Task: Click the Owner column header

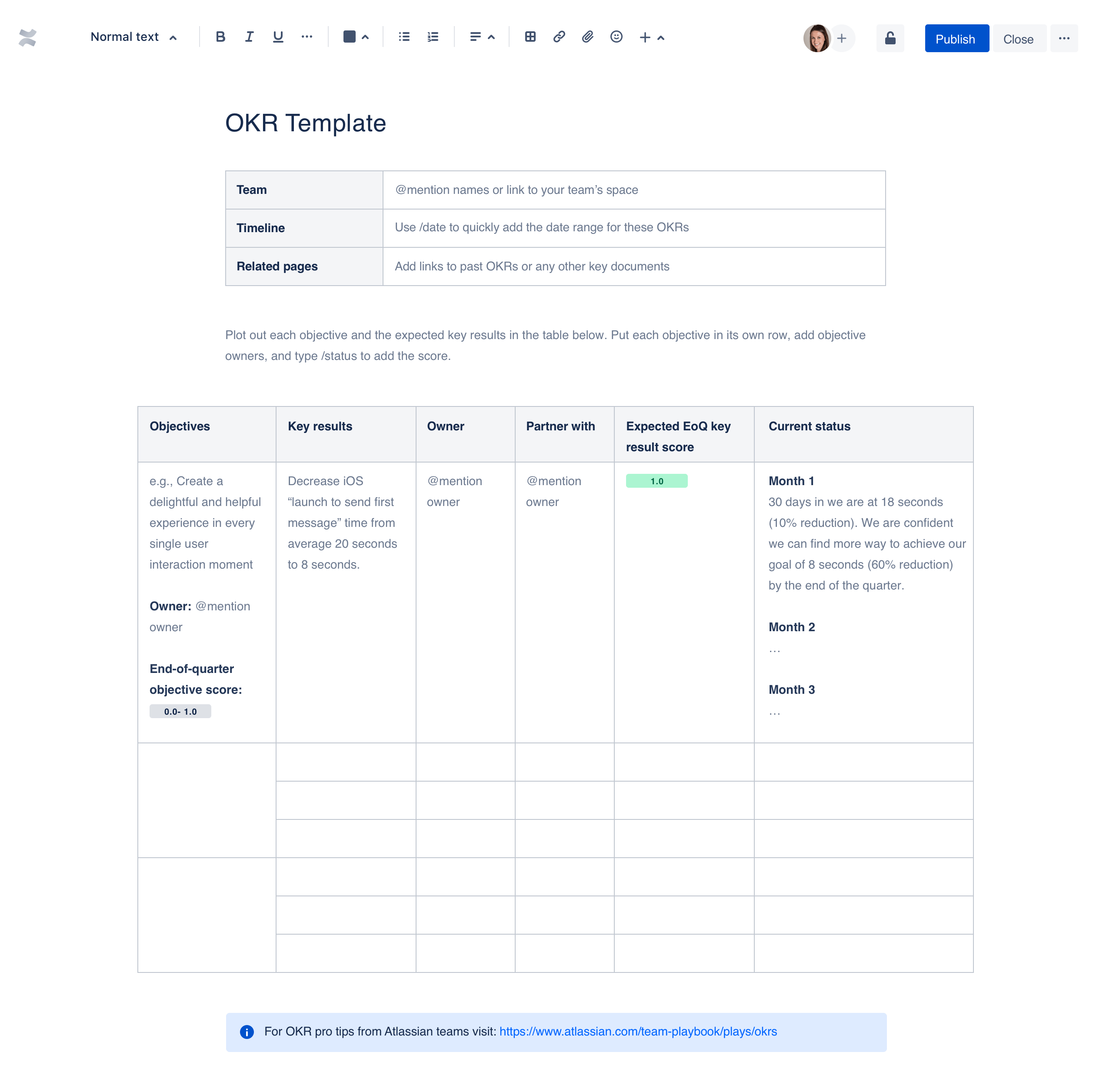Action: [x=465, y=435]
